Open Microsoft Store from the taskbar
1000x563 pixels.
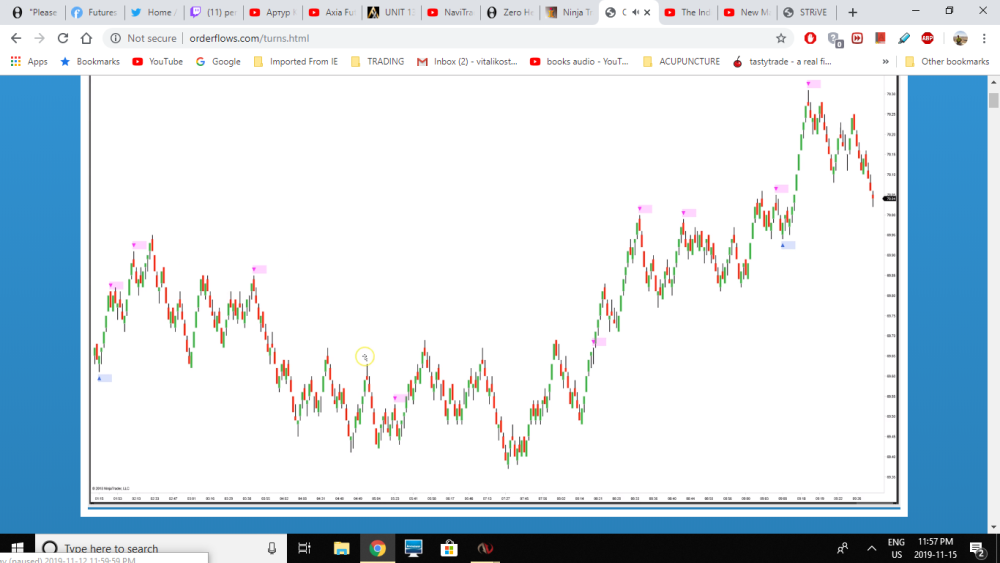click(x=449, y=548)
